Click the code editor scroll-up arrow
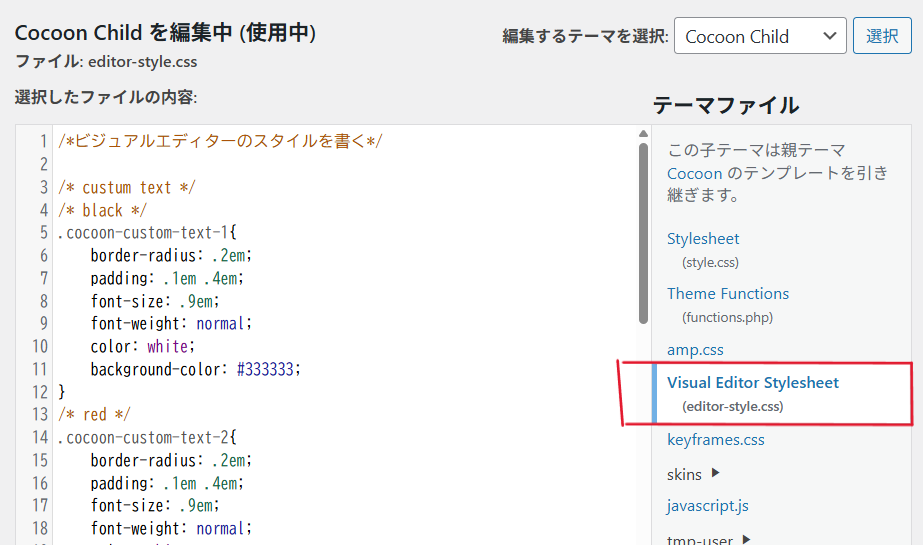This screenshot has height=545, width=923. 643,134
